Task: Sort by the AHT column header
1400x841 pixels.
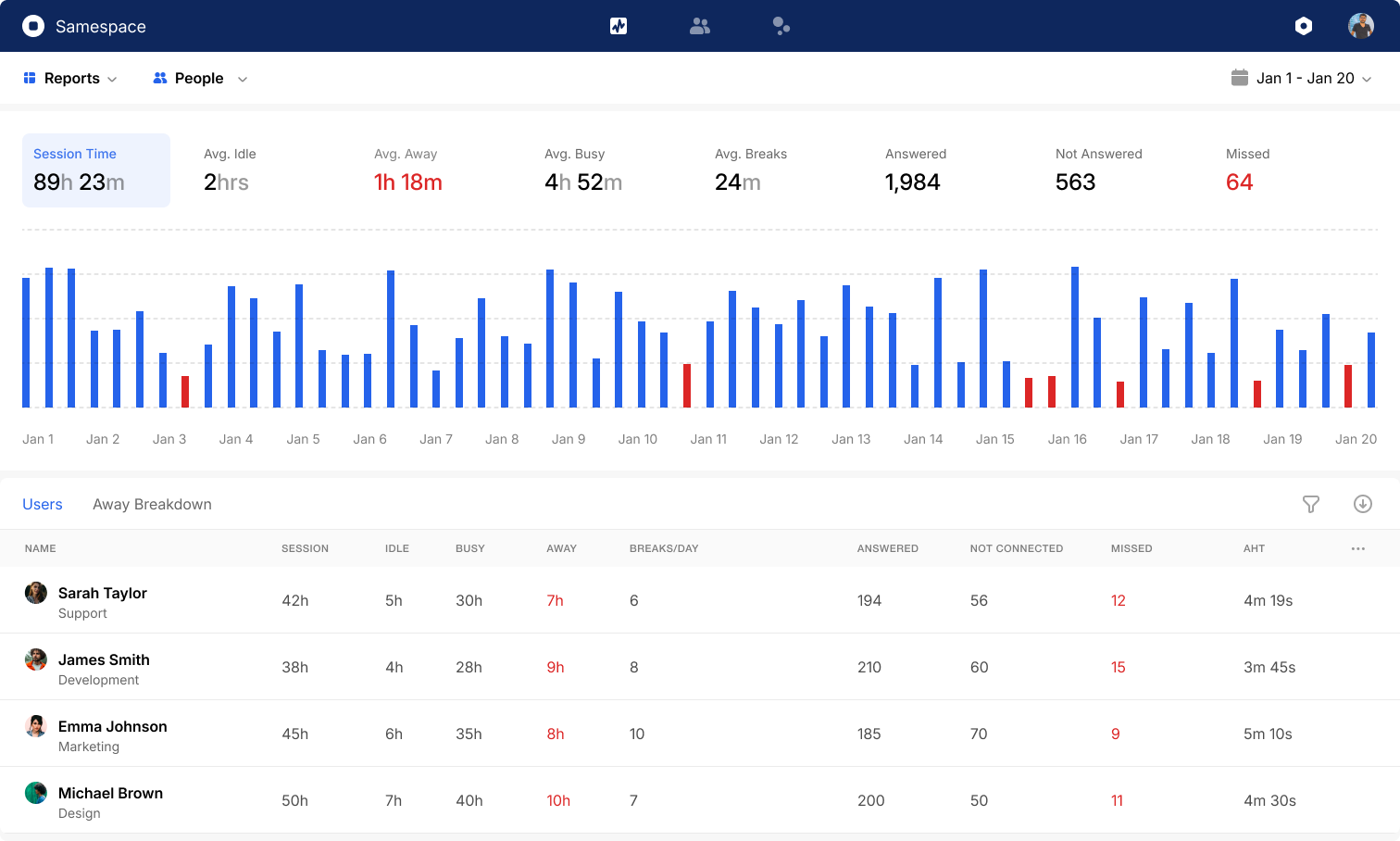Action: 1254,548
